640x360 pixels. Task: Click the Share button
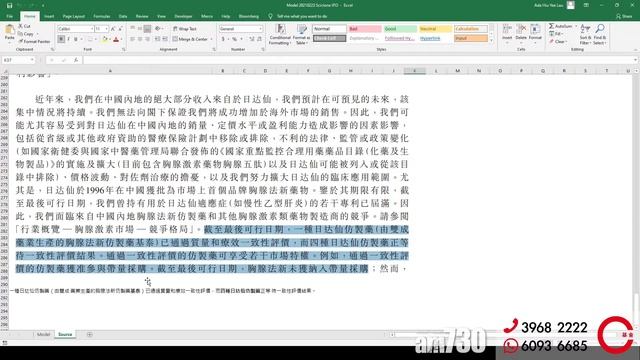click(624, 16)
